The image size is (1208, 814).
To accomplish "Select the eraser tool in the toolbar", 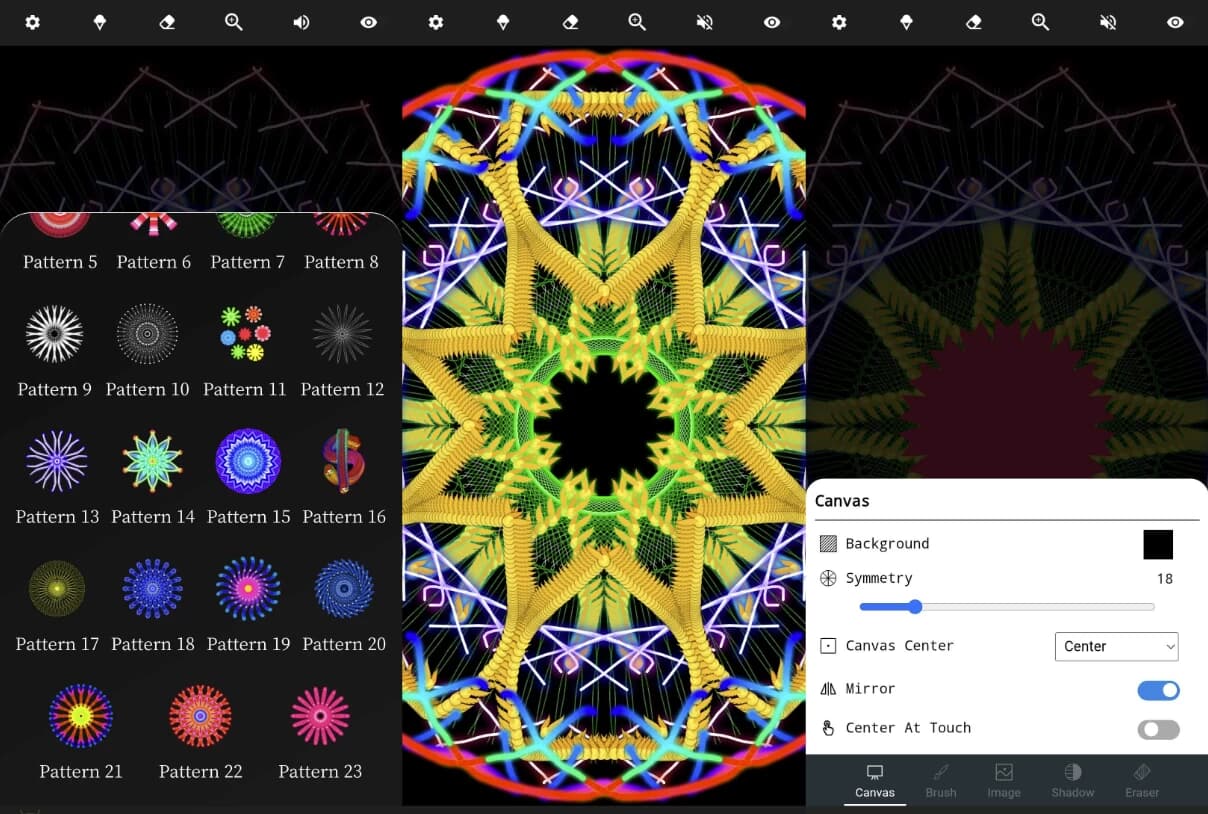I will pos(167,22).
